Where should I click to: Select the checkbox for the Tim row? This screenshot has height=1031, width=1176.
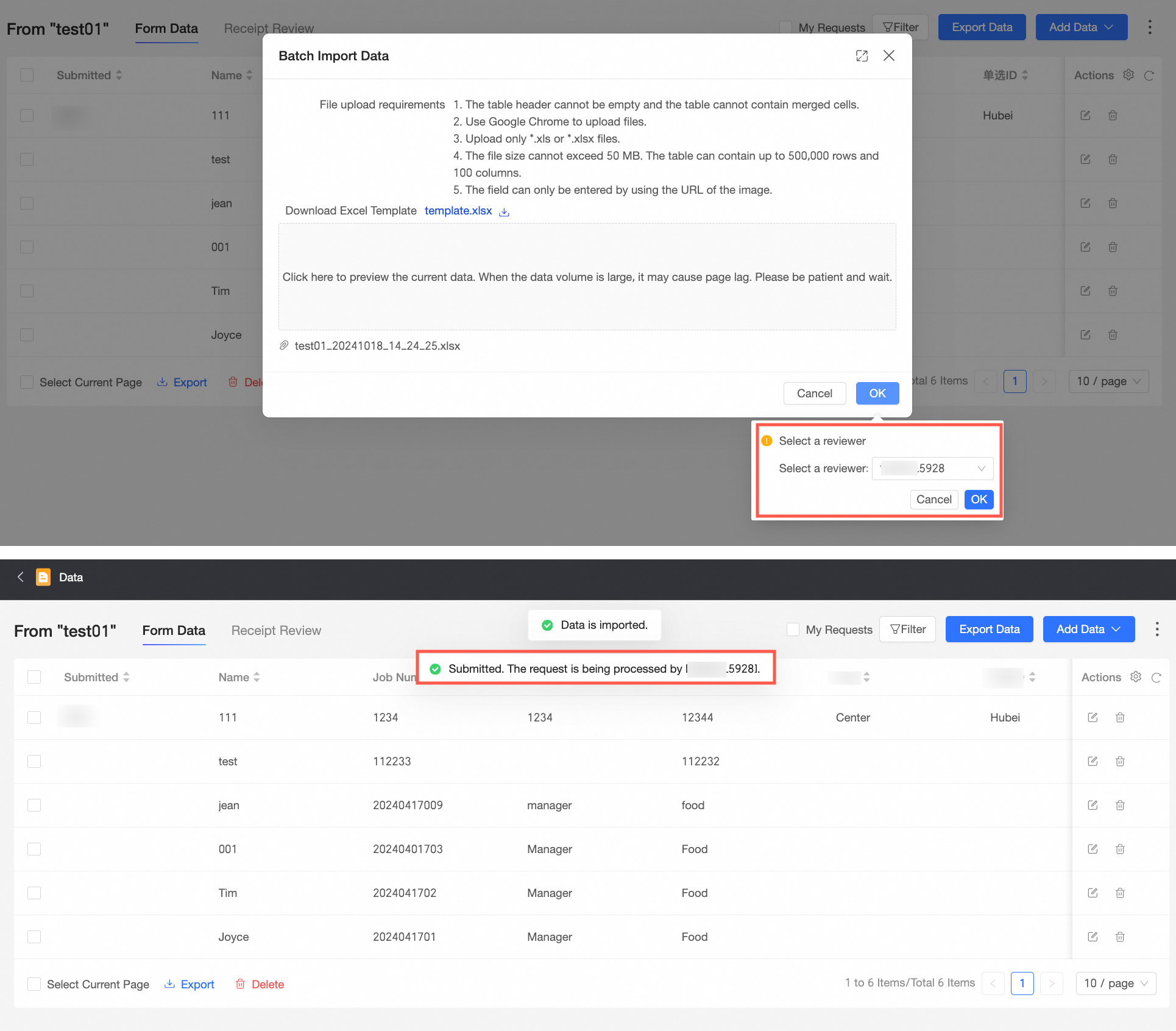34,893
